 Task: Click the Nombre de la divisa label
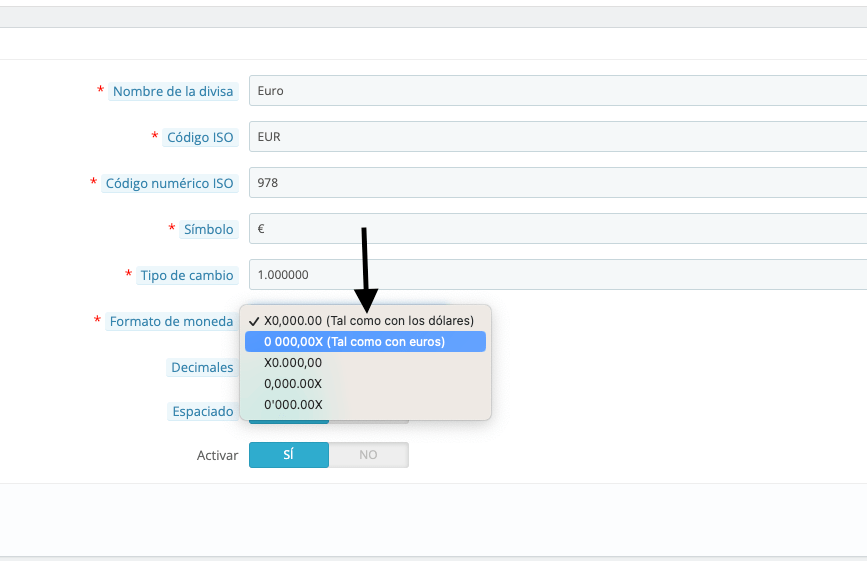tap(173, 91)
